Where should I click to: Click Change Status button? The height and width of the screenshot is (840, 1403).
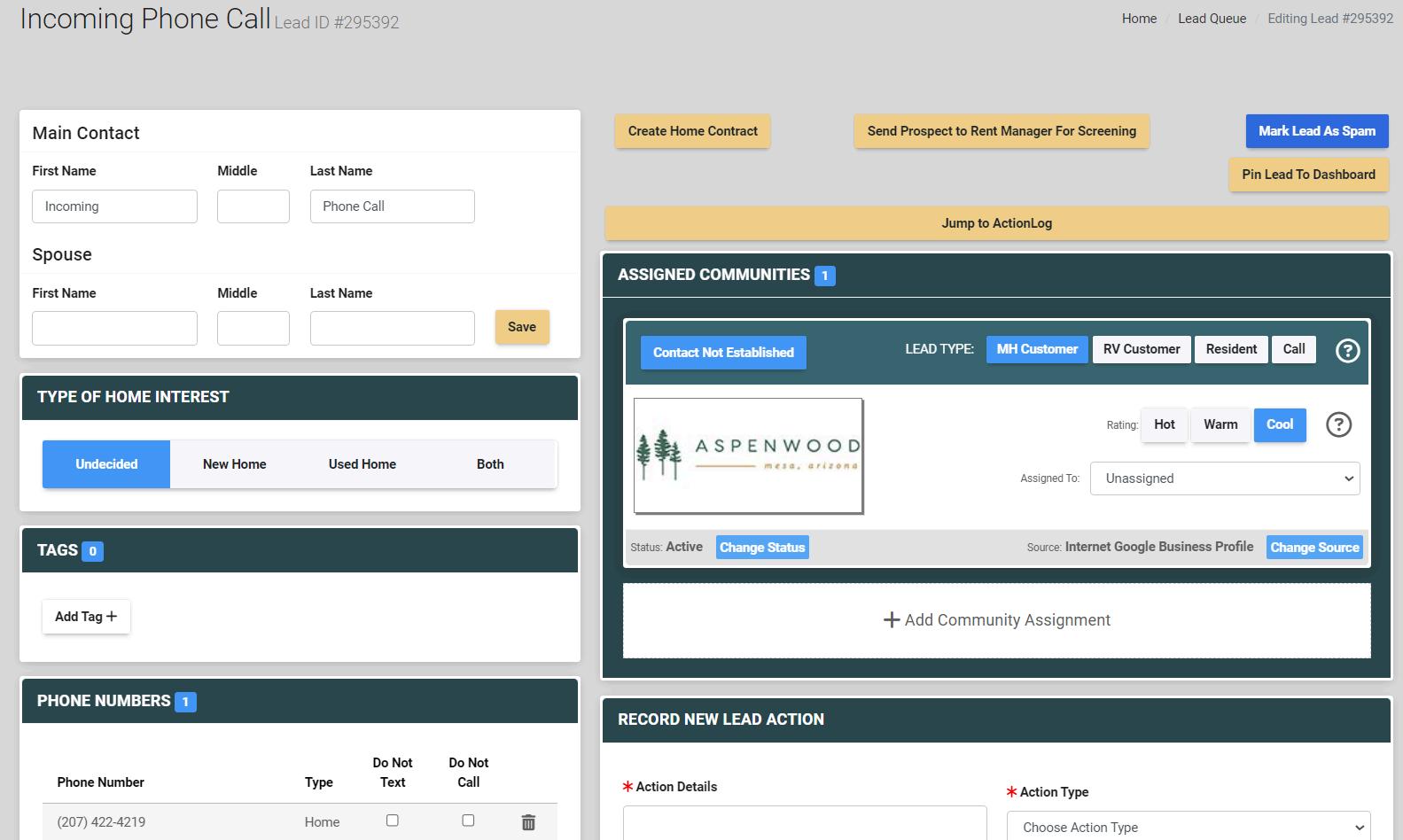click(x=762, y=548)
